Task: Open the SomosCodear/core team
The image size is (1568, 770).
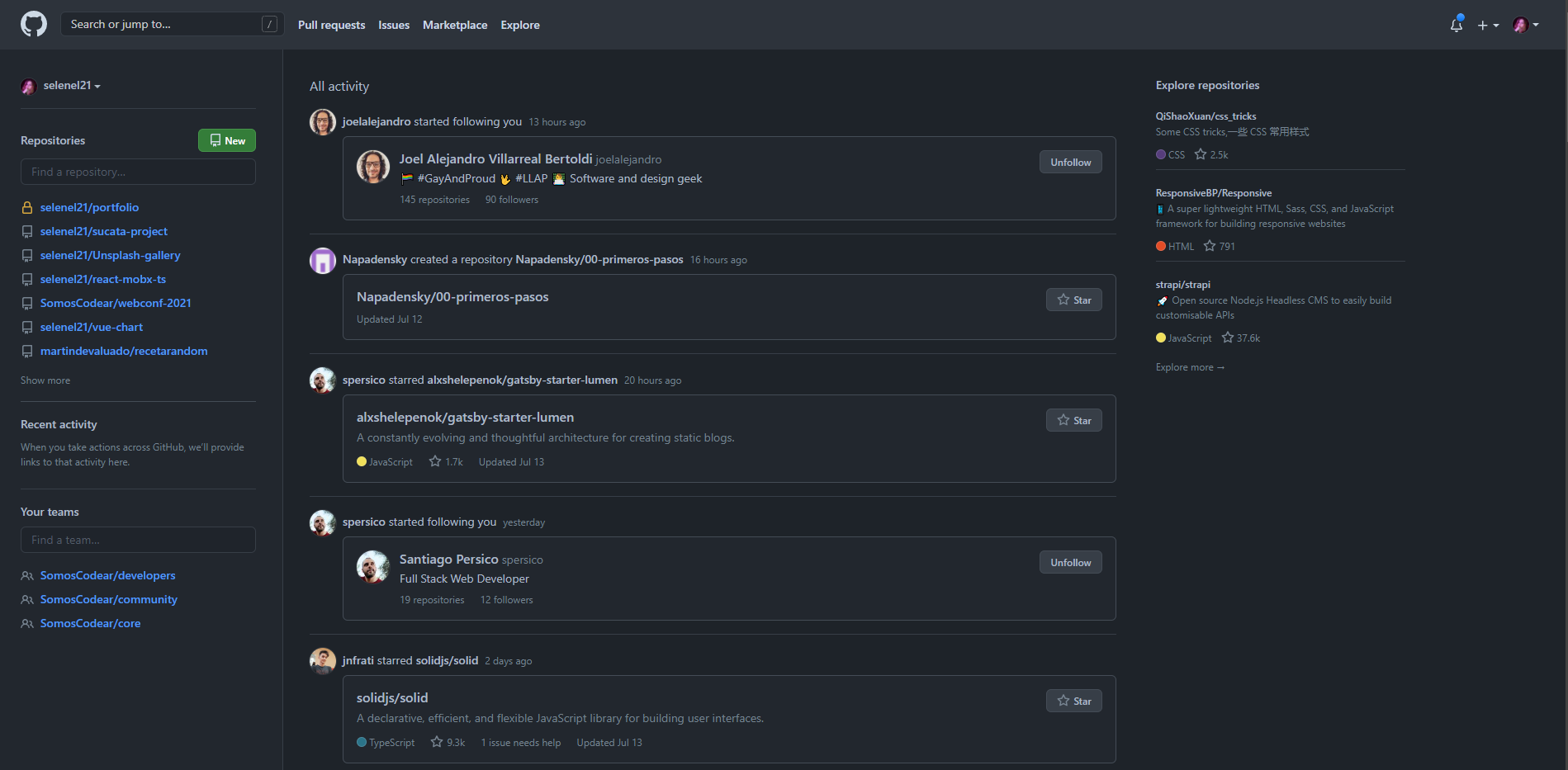Action: 91,624
